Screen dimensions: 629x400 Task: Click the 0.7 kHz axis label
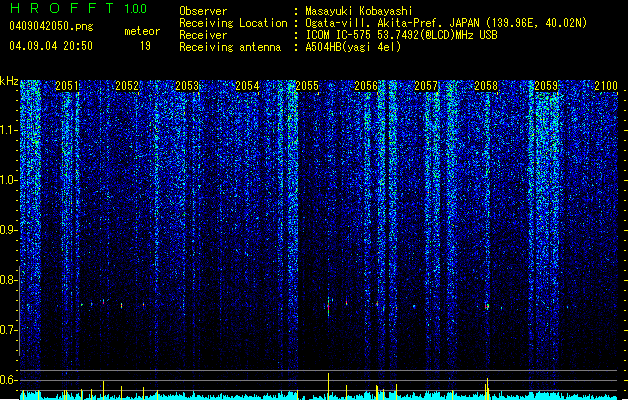(x=9, y=330)
